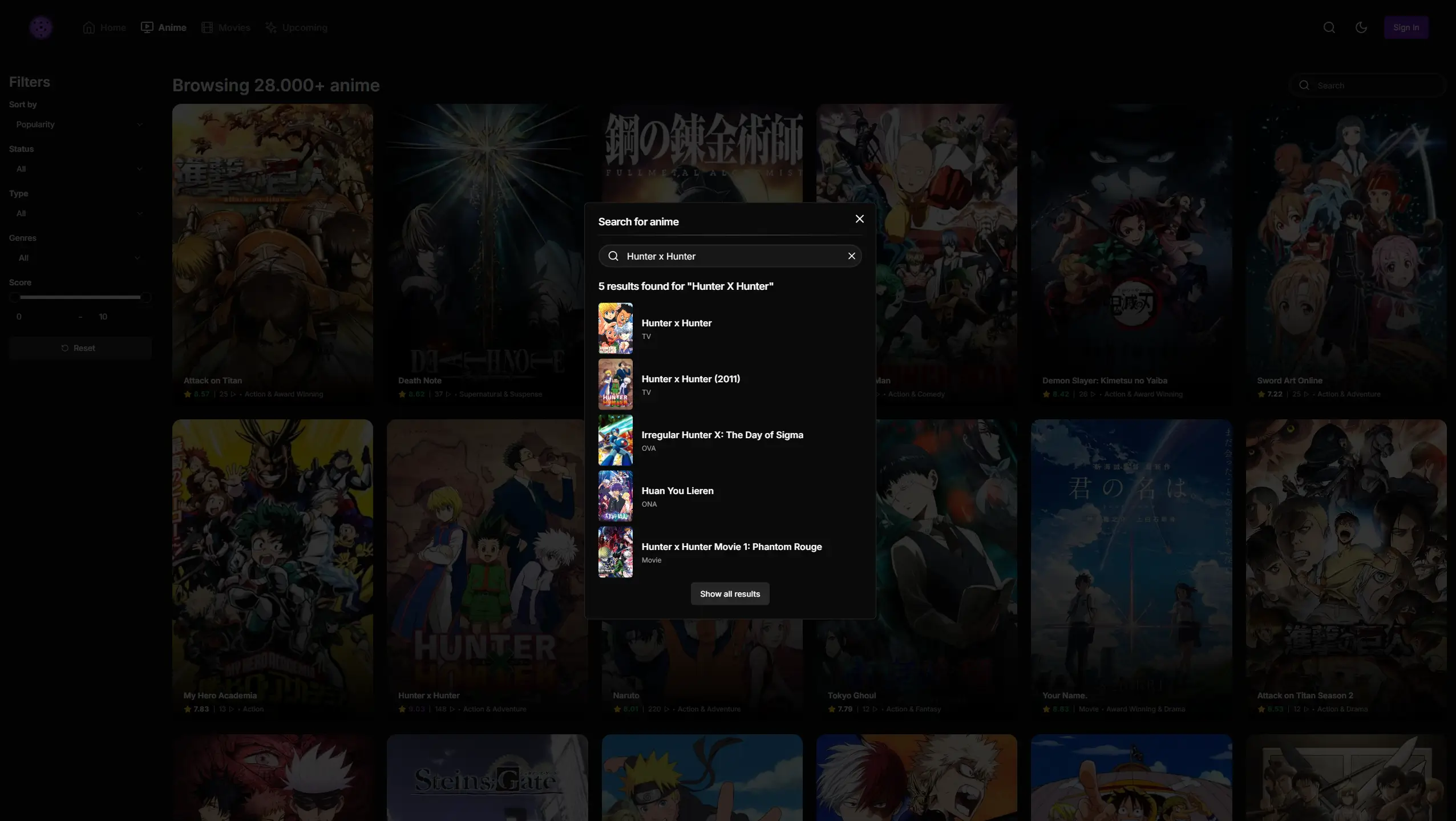Go to the Home nav item
Image resolution: width=1456 pixels, height=821 pixels.
tap(104, 27)
